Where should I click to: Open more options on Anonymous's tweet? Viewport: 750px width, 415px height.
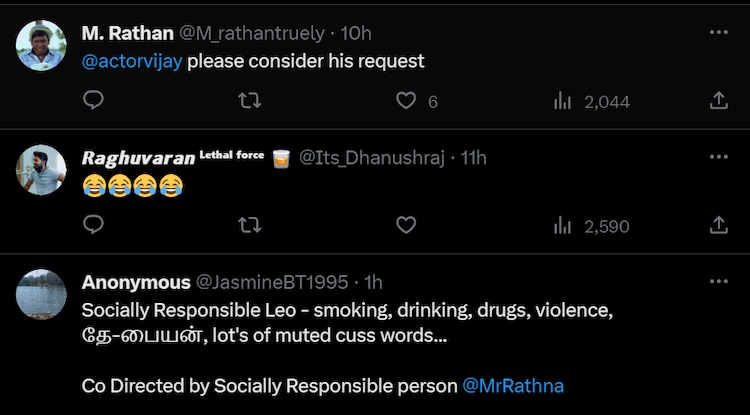718,283
